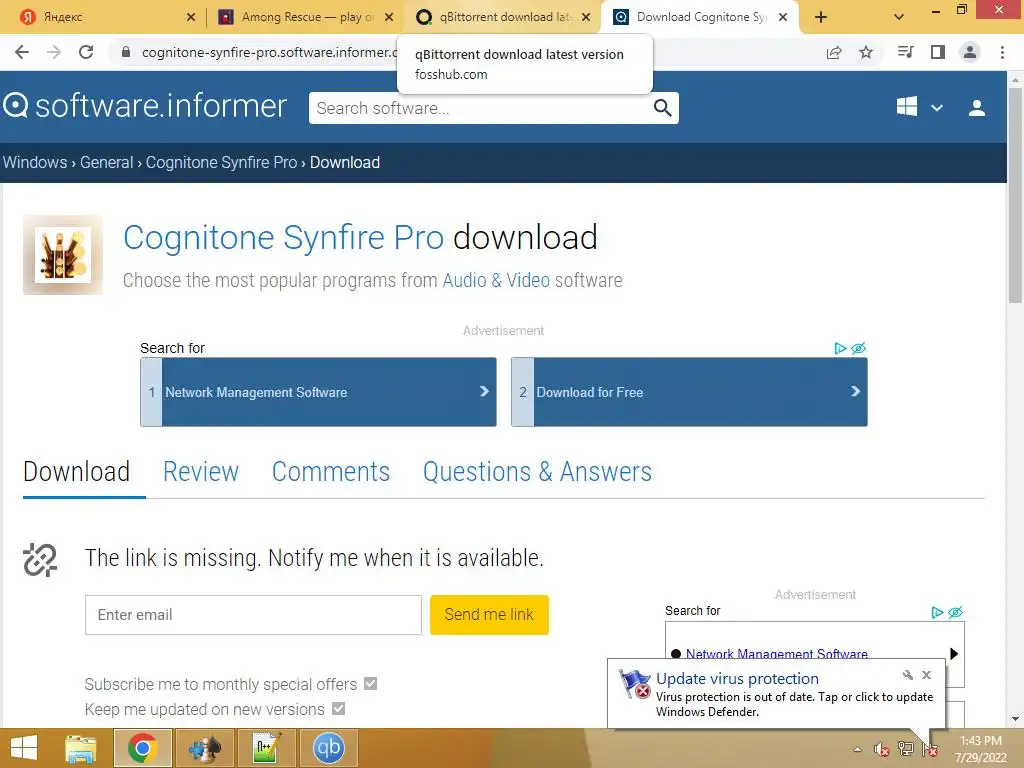This screenshot has height=768, width=1024.
Task: Open the Questions & Answers tab
Action: pyautogui.click(x=537, y=472)
